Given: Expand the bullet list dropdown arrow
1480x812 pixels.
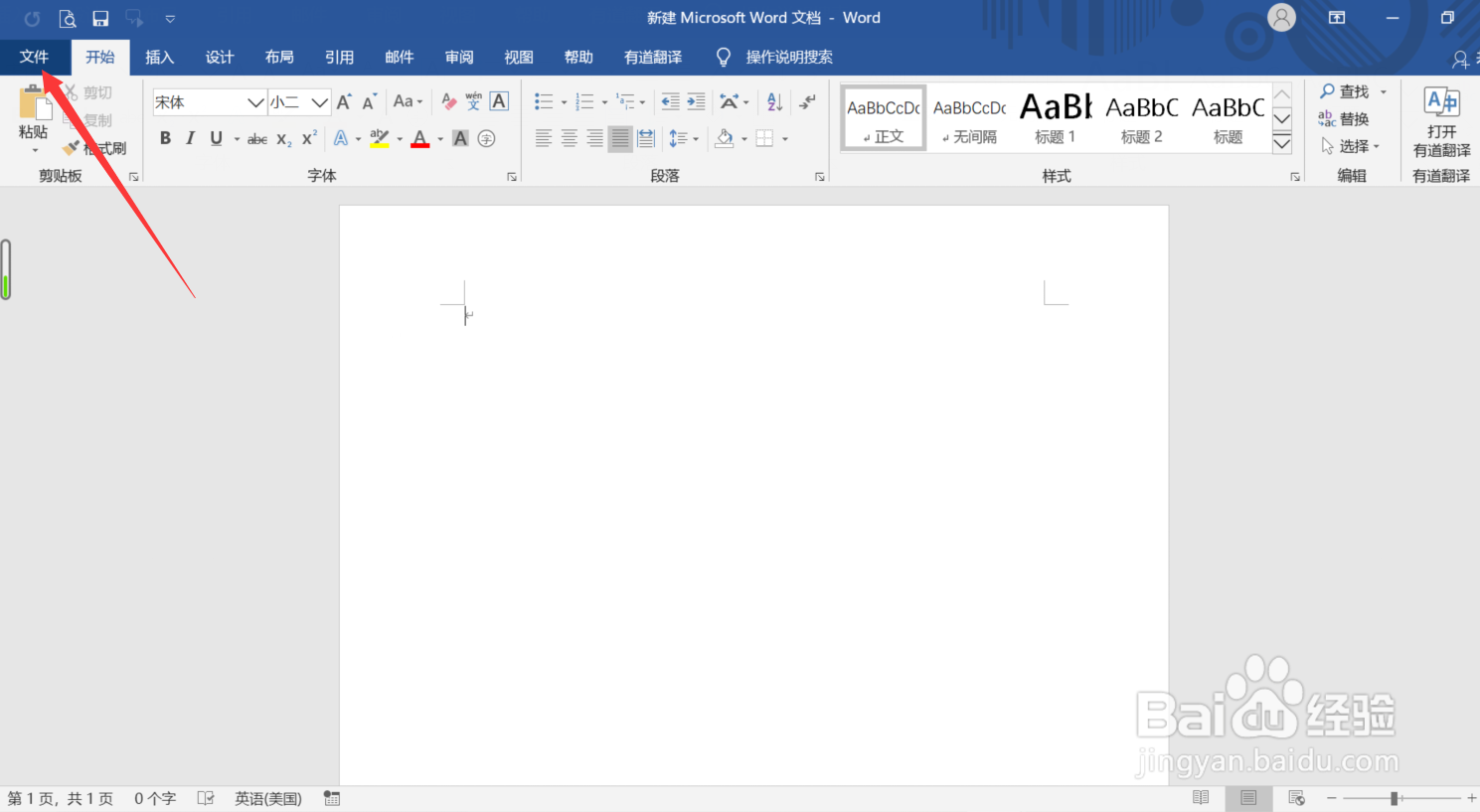Looking at the screenshot, I should pyautogui.click(x=564, y=102).
